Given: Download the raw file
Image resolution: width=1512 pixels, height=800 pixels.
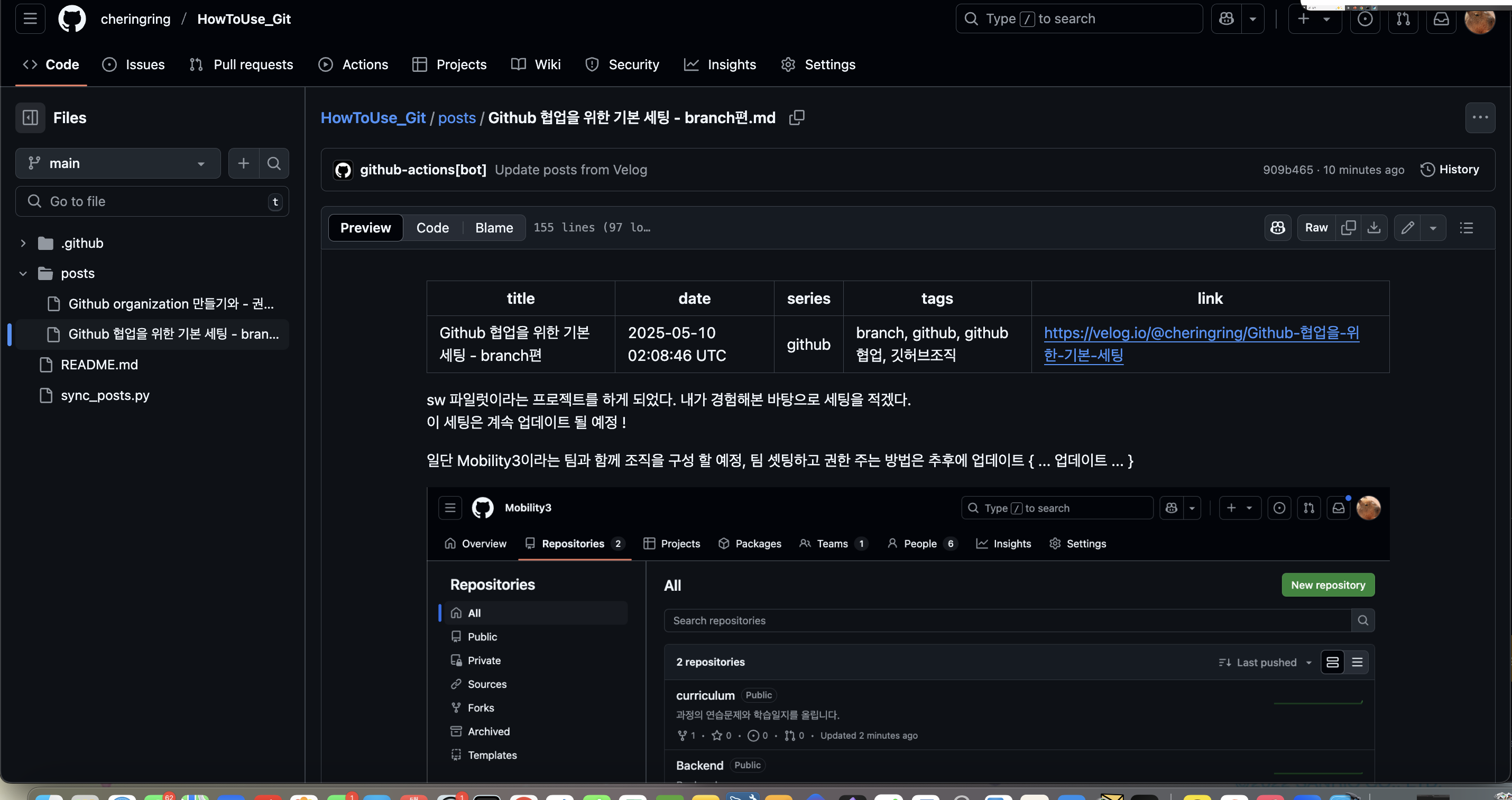Looking at the screenshot, I should (x=1374, y=228).
